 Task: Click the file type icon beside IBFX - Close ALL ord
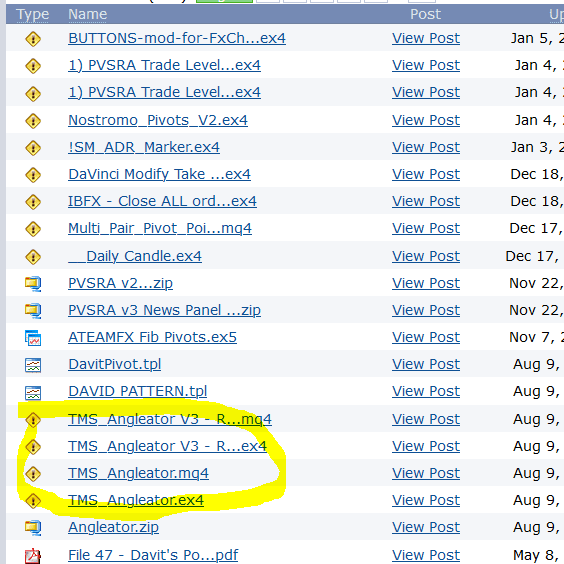tap(33, 202)
